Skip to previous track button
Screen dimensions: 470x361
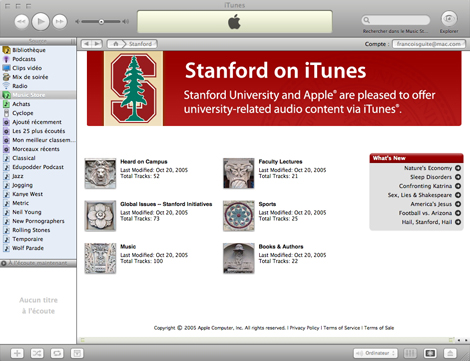22,22
